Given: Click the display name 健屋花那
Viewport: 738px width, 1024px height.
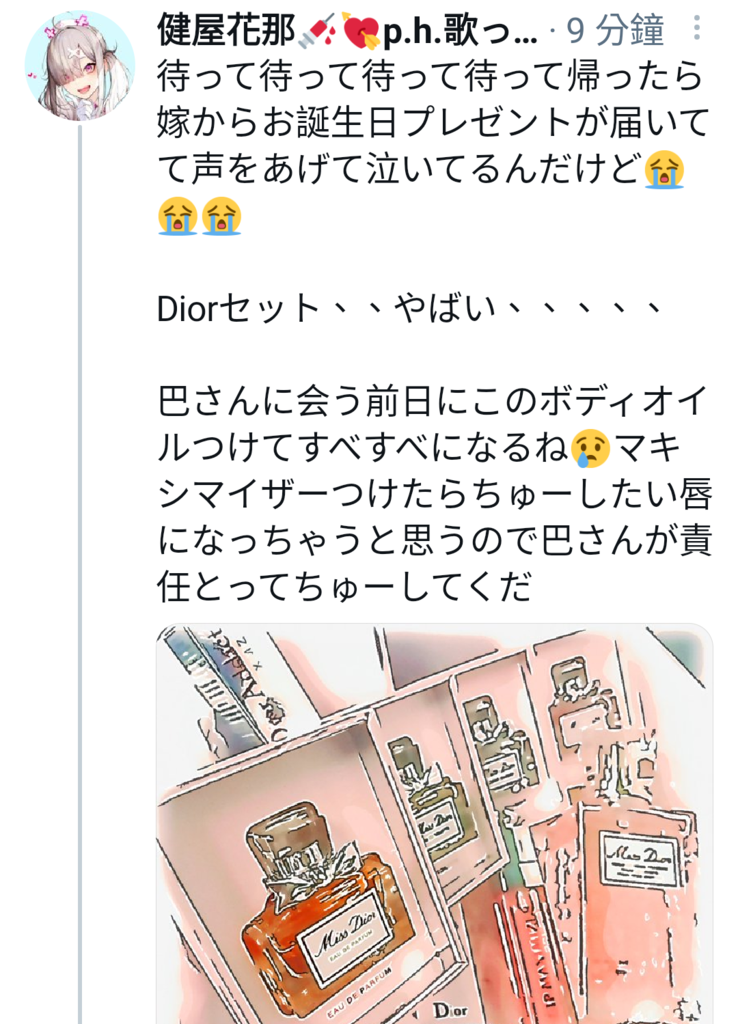Looking at the screenshot, I should 226,29.
